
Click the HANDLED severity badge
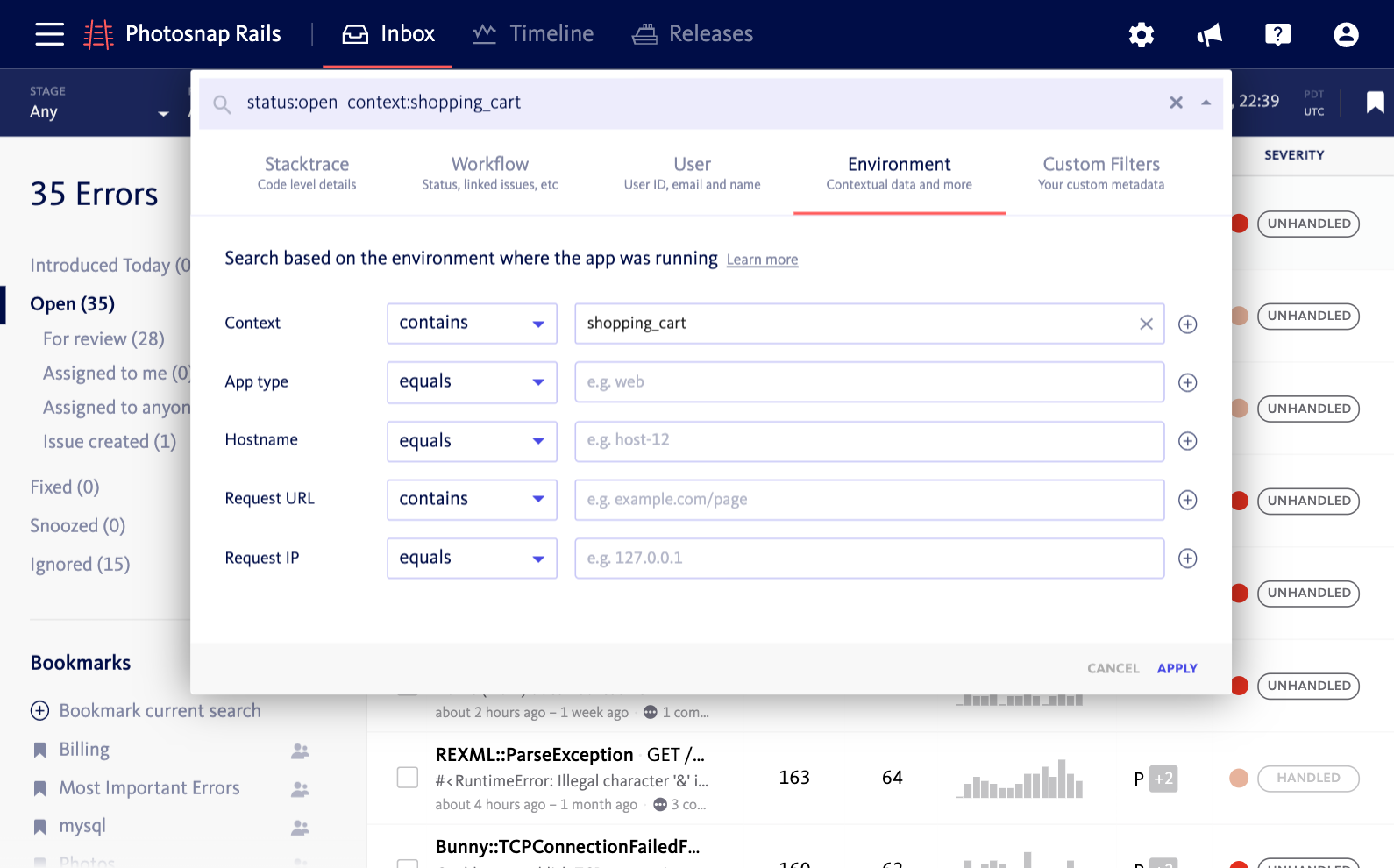pyautogui.click(x=1308, y=778)
